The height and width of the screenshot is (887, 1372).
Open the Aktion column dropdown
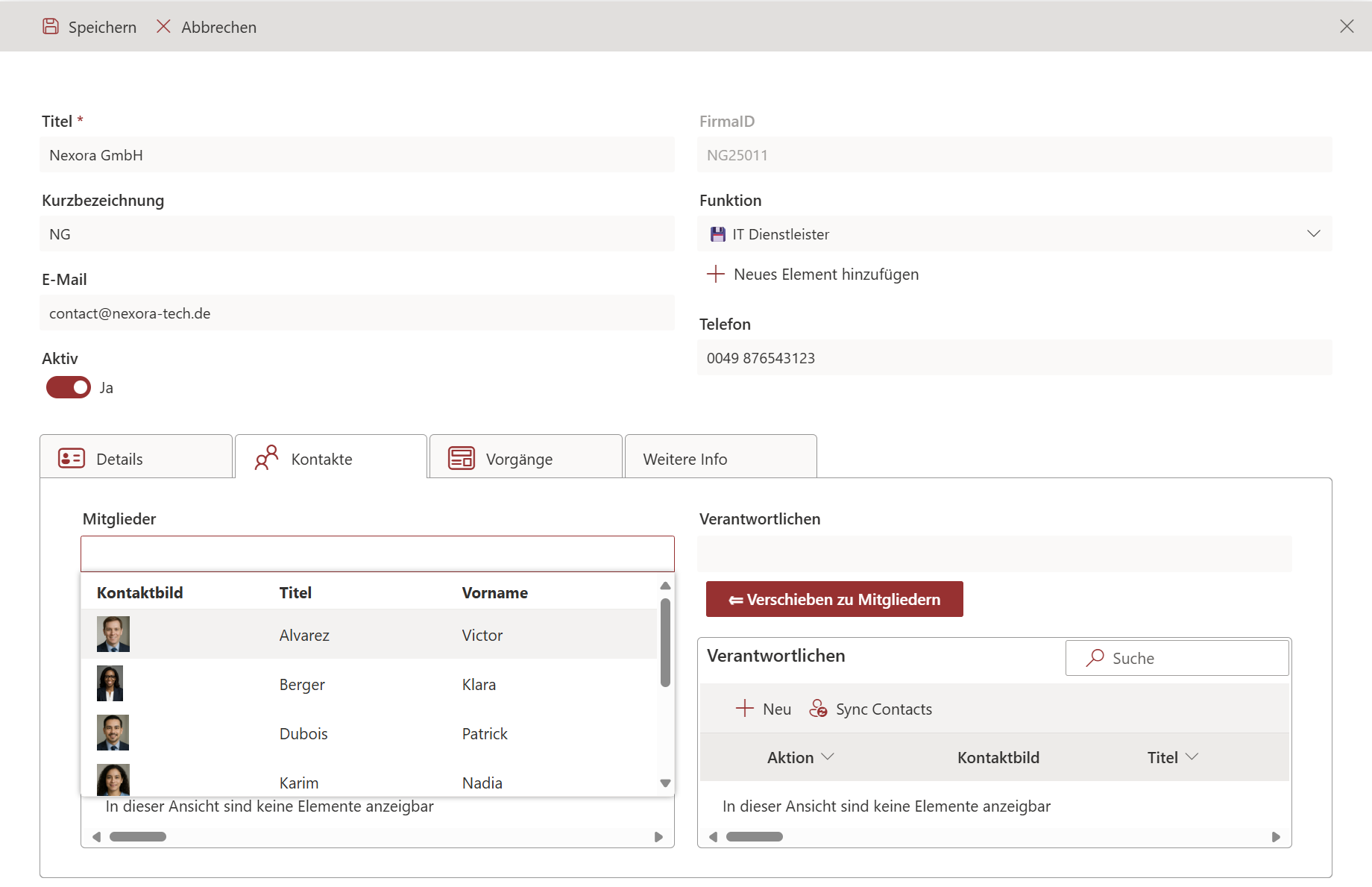827,757
